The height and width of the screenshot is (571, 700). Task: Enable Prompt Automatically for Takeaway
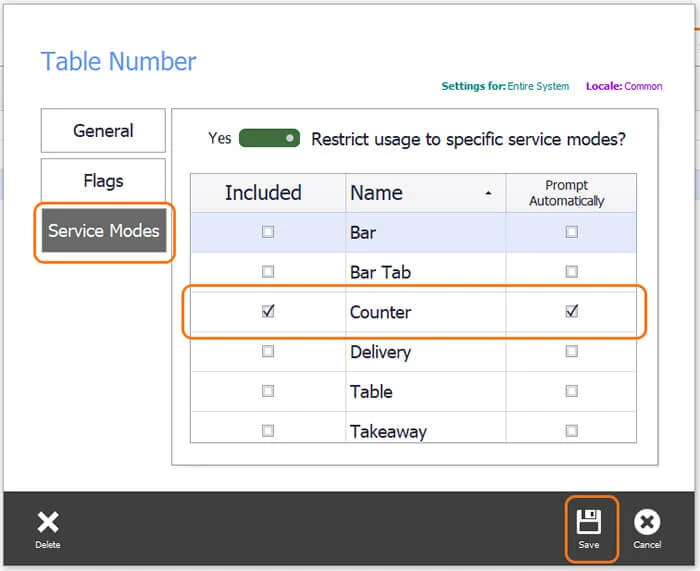point(571,431)
